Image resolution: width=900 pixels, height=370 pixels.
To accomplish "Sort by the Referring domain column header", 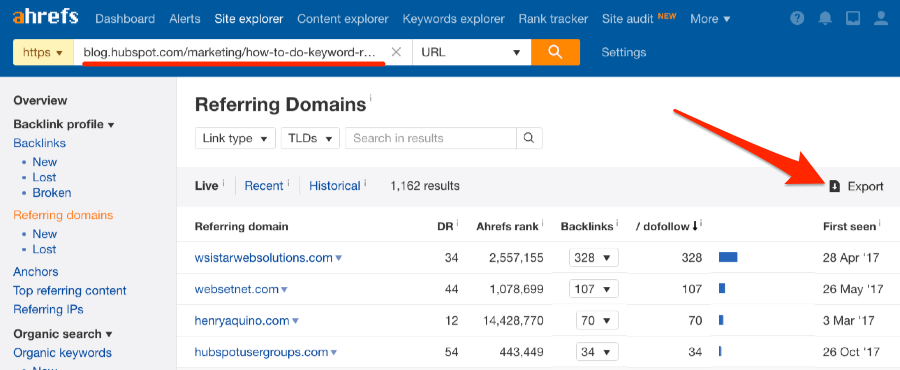I will (x=242, y=226).
